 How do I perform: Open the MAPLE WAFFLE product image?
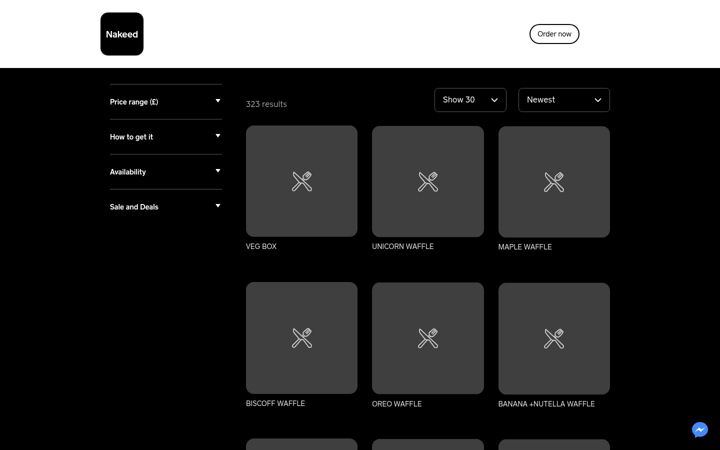point(554,182)
